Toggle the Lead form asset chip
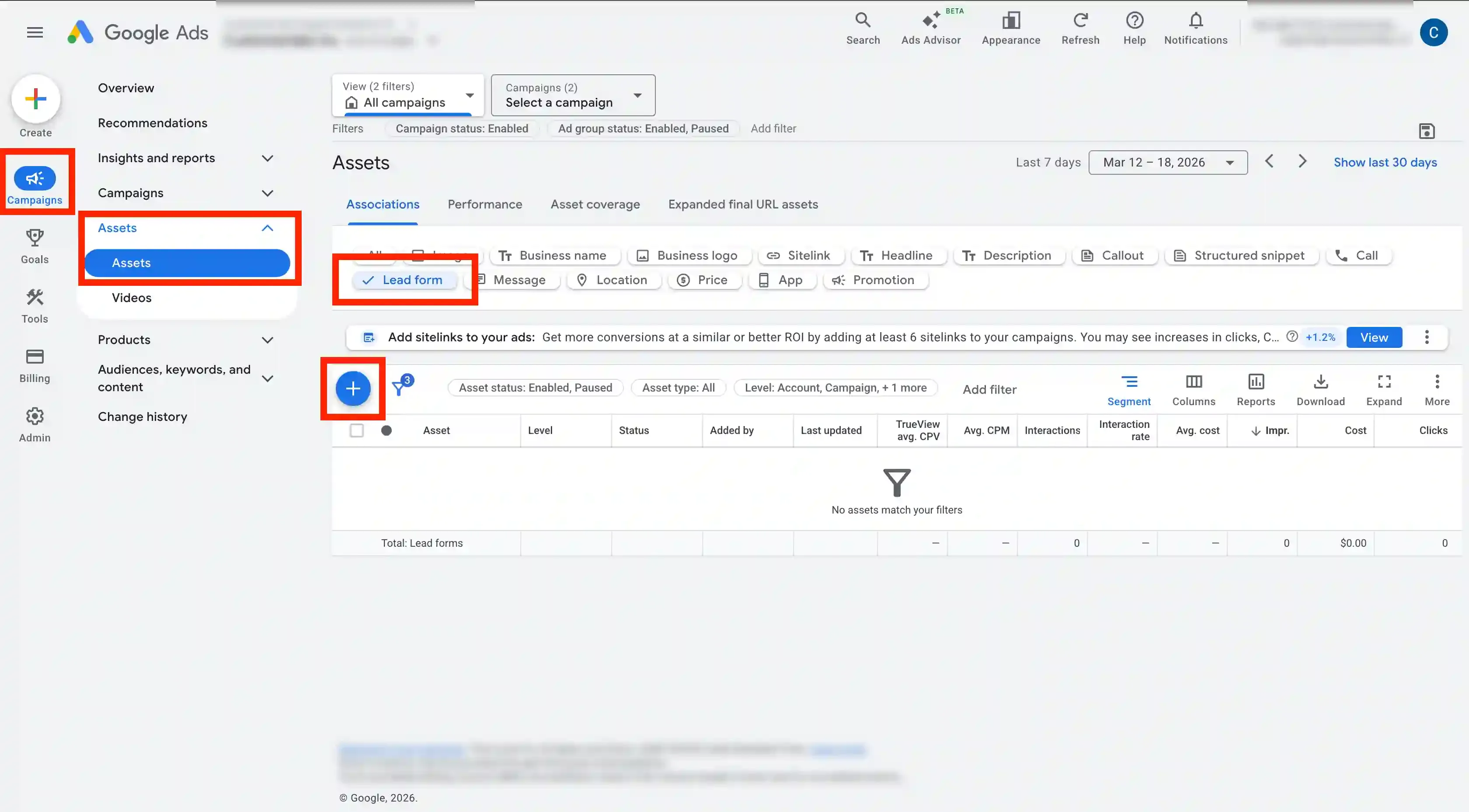The image size is (1469, 812). pyautogui.click(x=404, y=280)
